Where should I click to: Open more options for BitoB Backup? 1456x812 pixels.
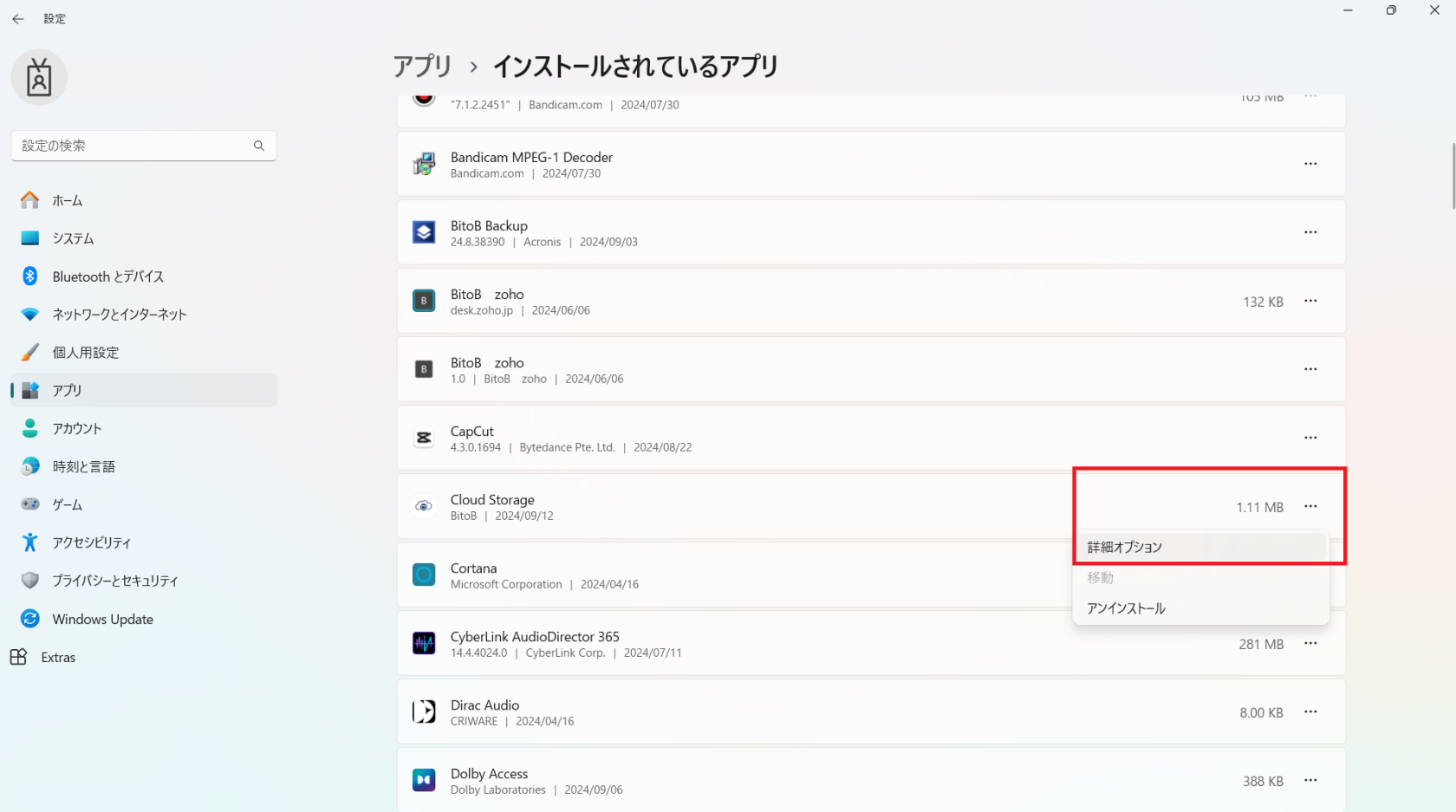[1310, 232]
